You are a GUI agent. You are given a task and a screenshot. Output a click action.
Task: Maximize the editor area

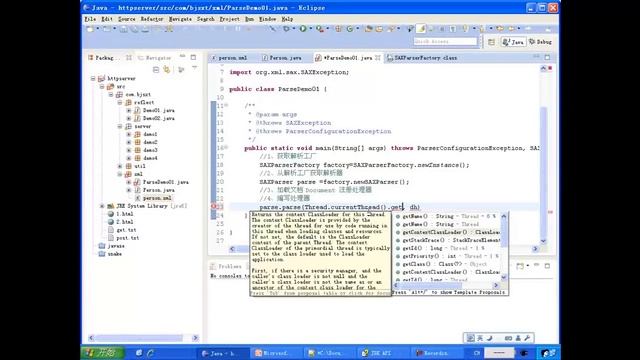click(547, 57)
